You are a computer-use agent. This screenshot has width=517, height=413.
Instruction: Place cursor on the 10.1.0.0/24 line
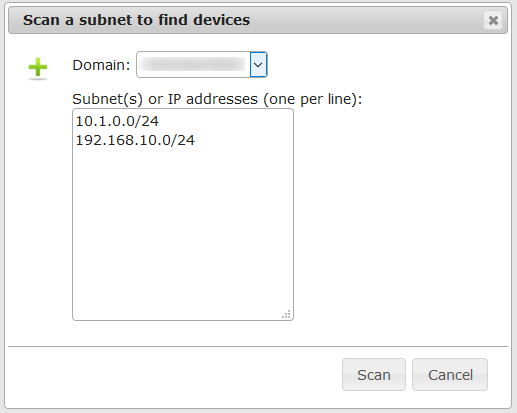[117, 121]
